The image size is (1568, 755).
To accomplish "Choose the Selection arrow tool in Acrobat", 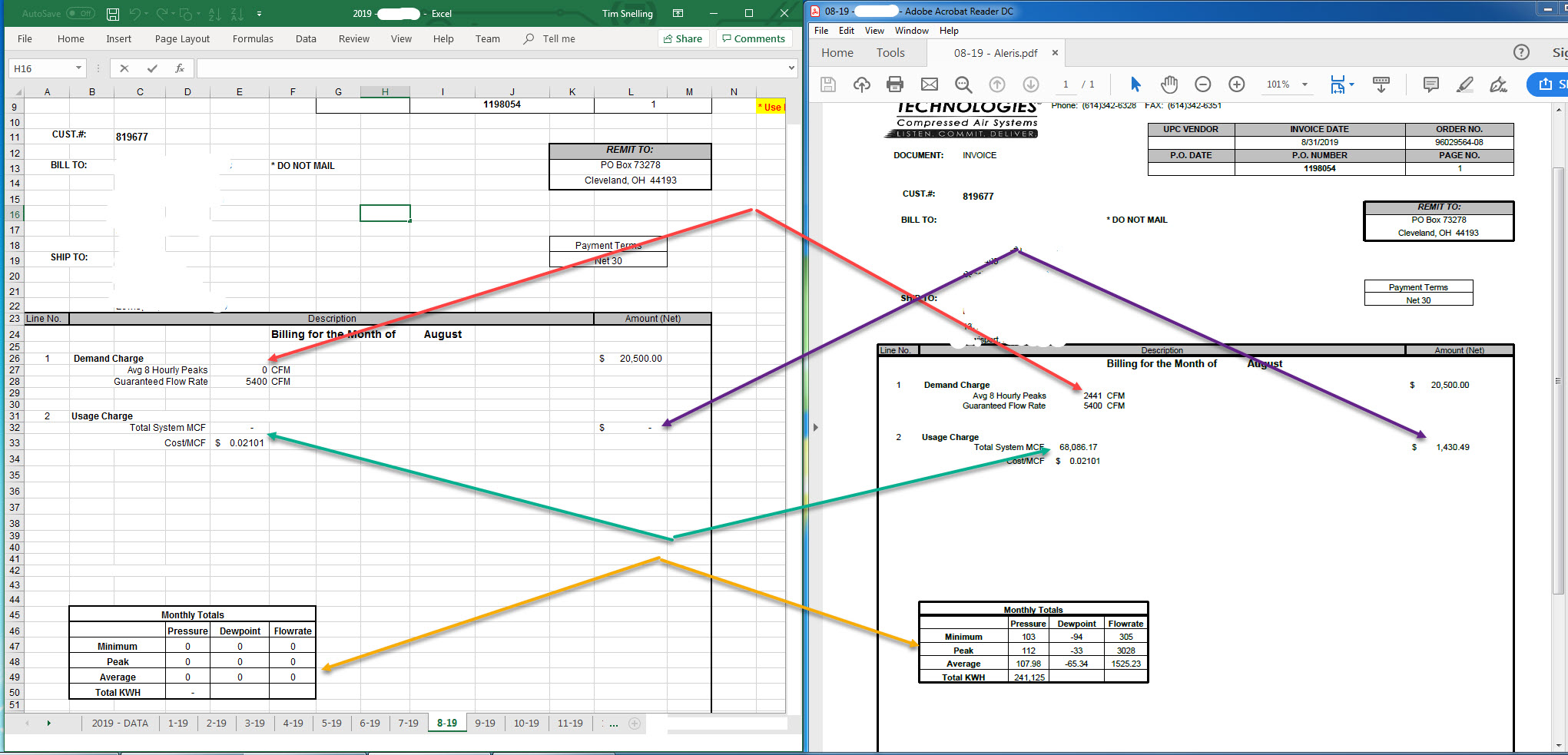I will [x=1135, y=84].
